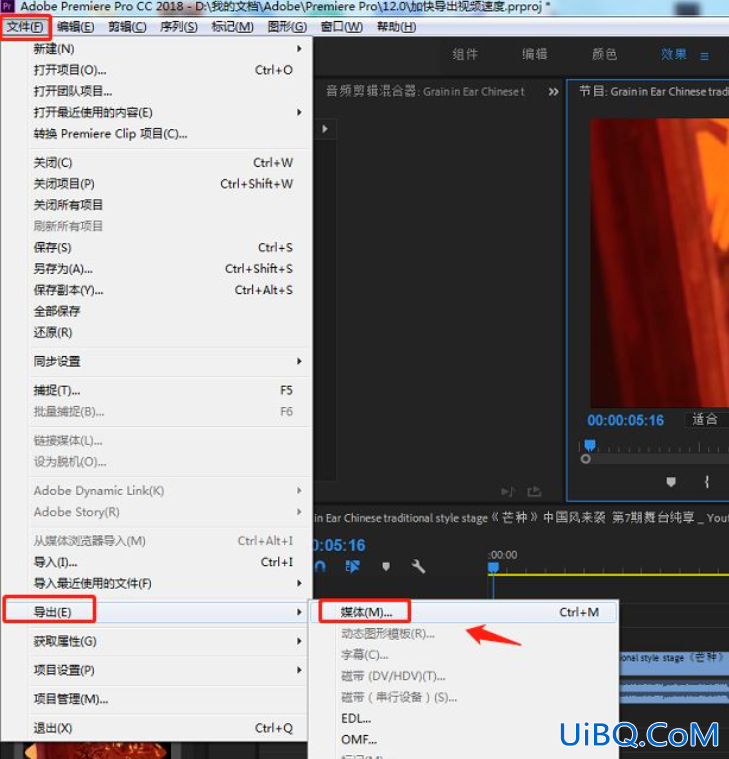Add marker icon in timeline panel
This screenshot has height=759, width=729.
386,566
